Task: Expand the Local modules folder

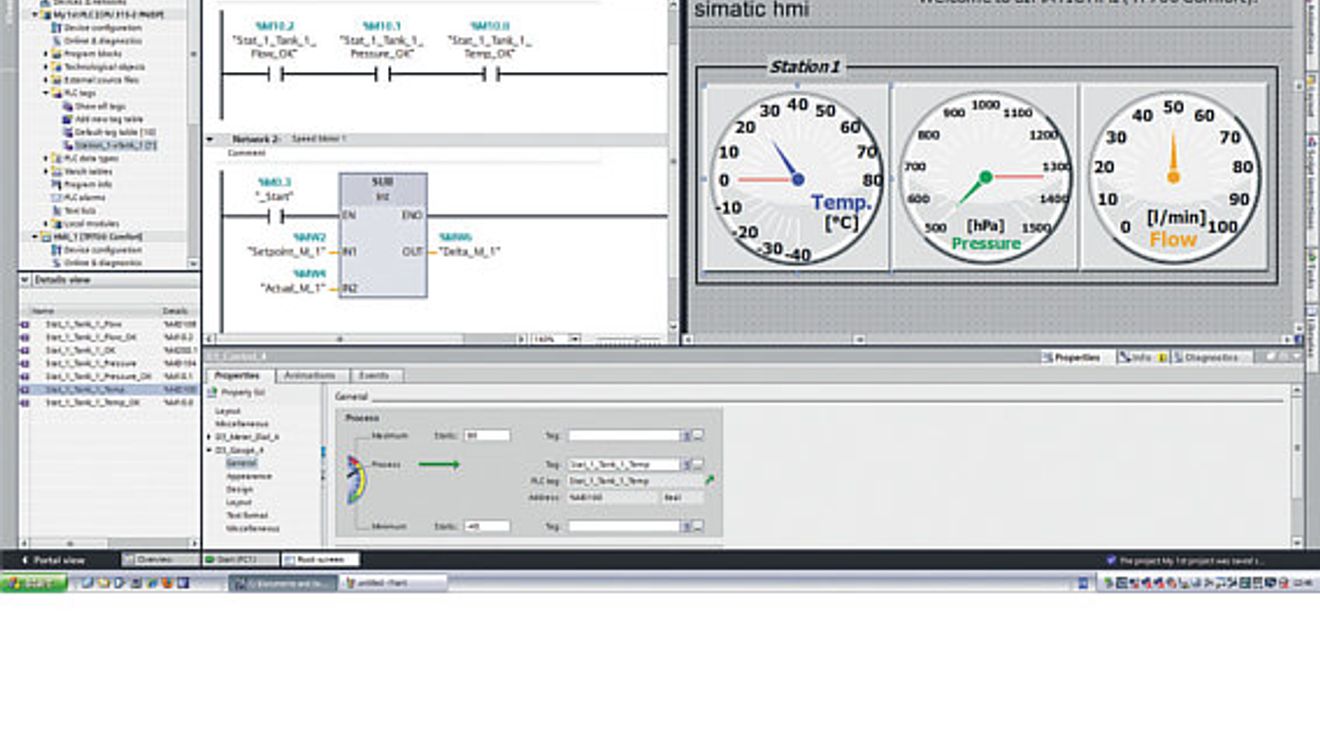Action: (46, 223)
